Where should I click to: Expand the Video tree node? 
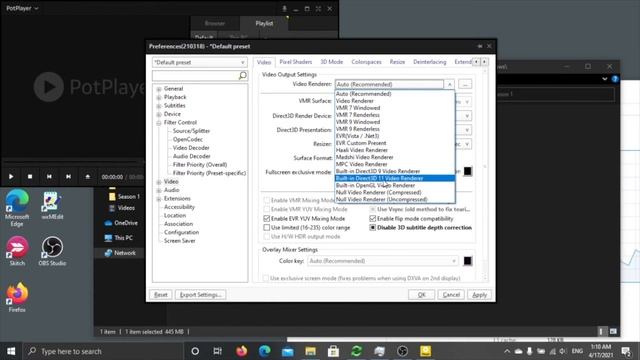pyautogui.click(x=159, y=182)
